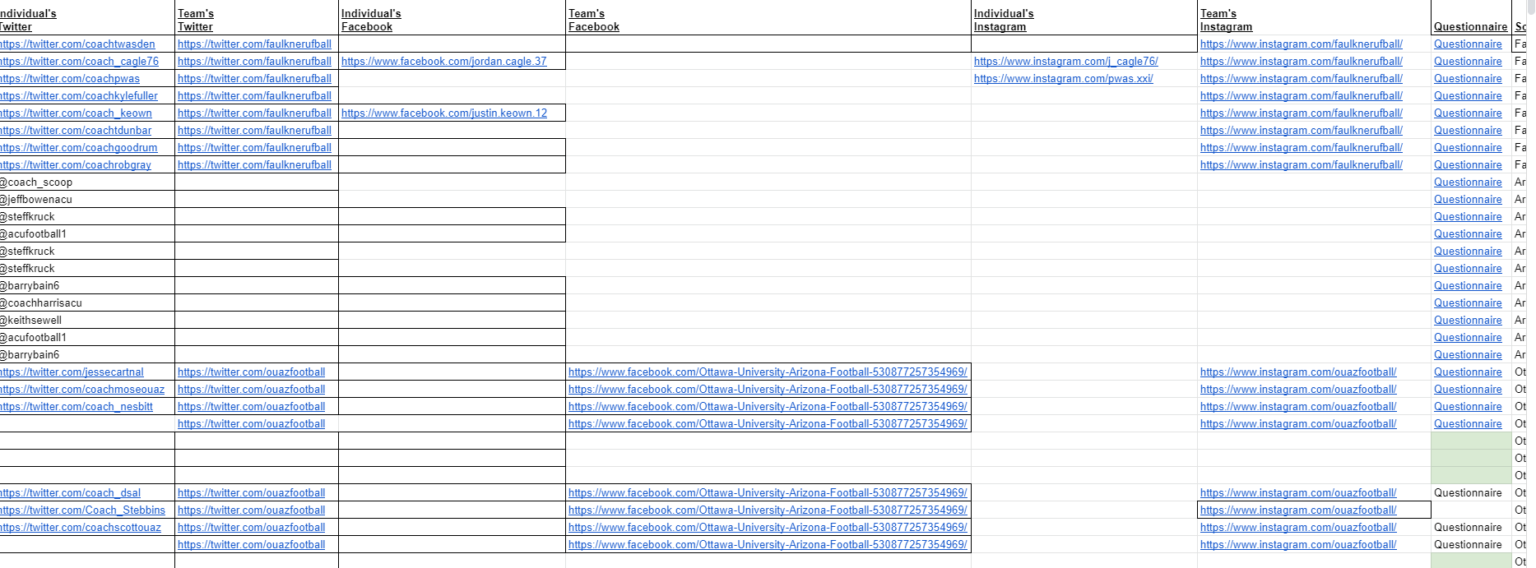The width and height of the screenshot is (1536, 568).
Task: Select the @coachharrisacu cell
Action: tap(87, 303)
